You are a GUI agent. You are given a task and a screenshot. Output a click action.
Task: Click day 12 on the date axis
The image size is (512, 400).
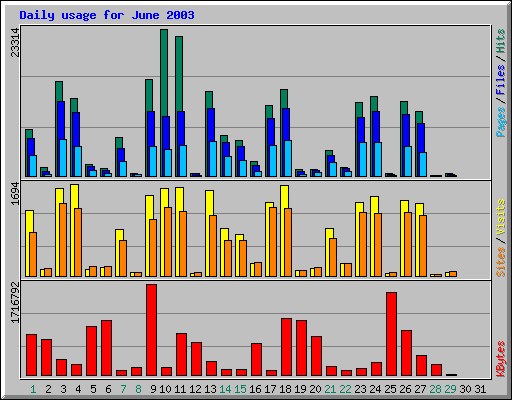tap(195, 389)
